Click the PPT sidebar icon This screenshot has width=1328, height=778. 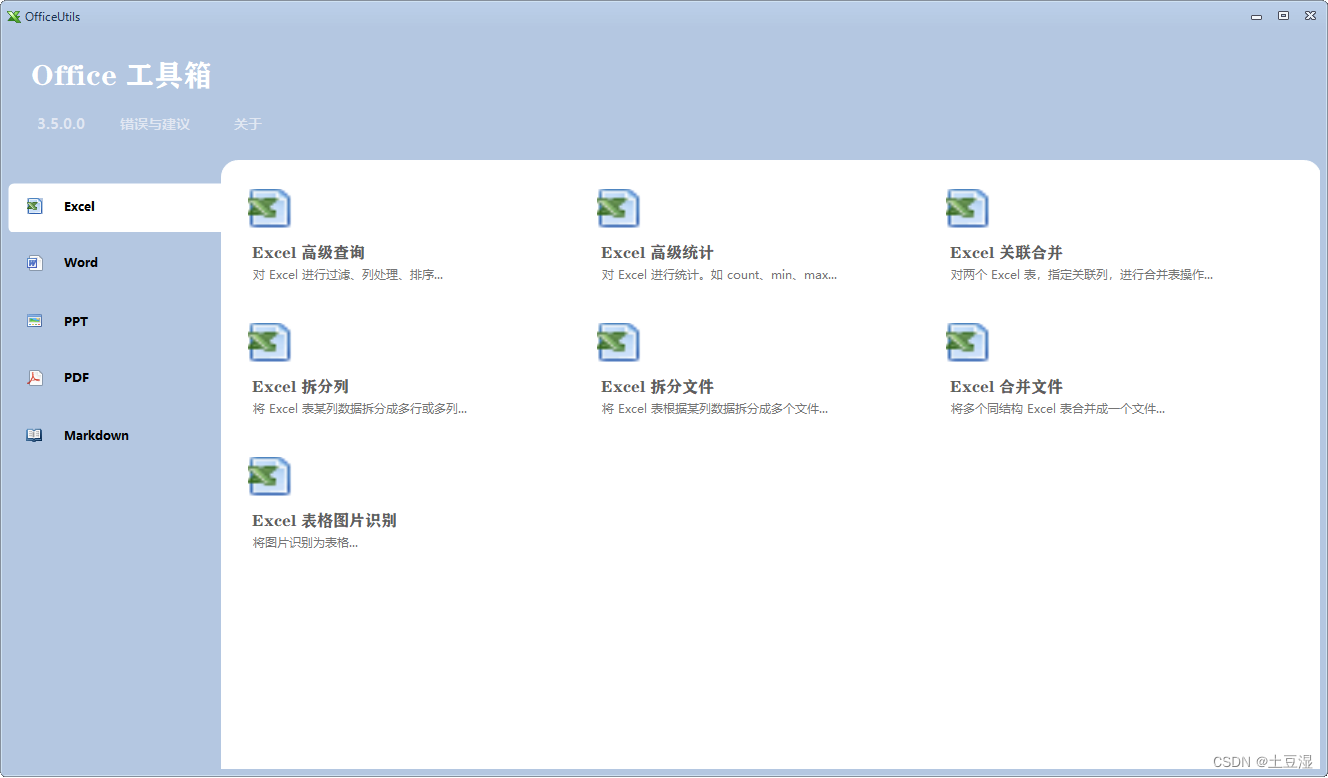34,321
